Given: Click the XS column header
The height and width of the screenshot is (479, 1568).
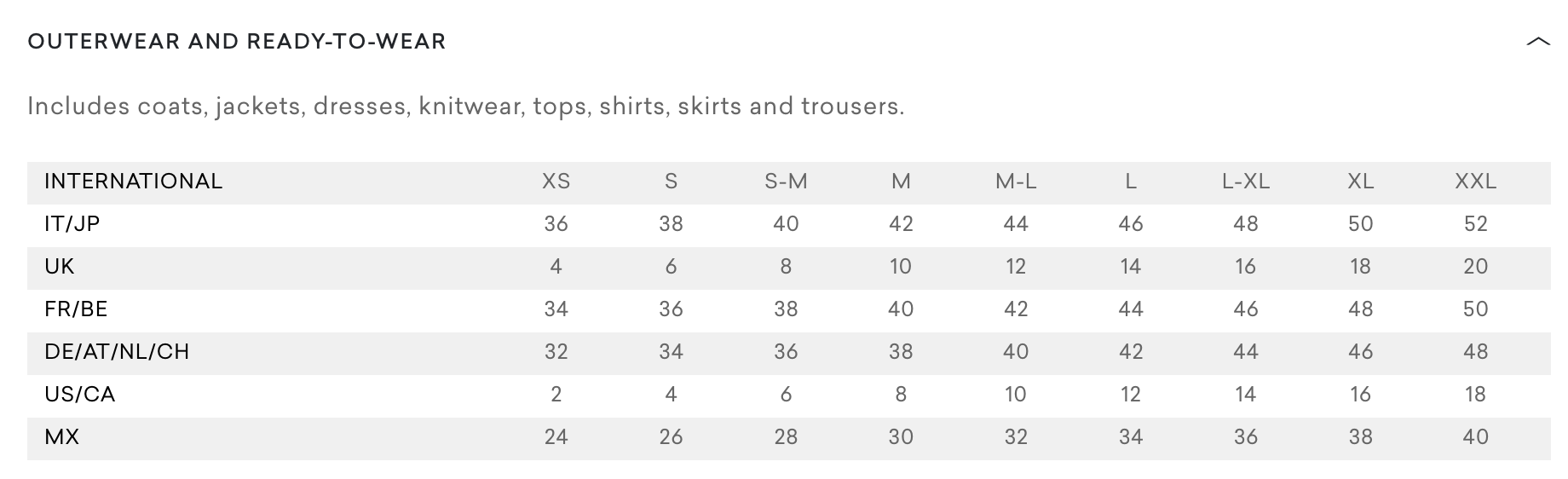Looking at the screenshot, I should pyautogui.click(x=556, y=182).
